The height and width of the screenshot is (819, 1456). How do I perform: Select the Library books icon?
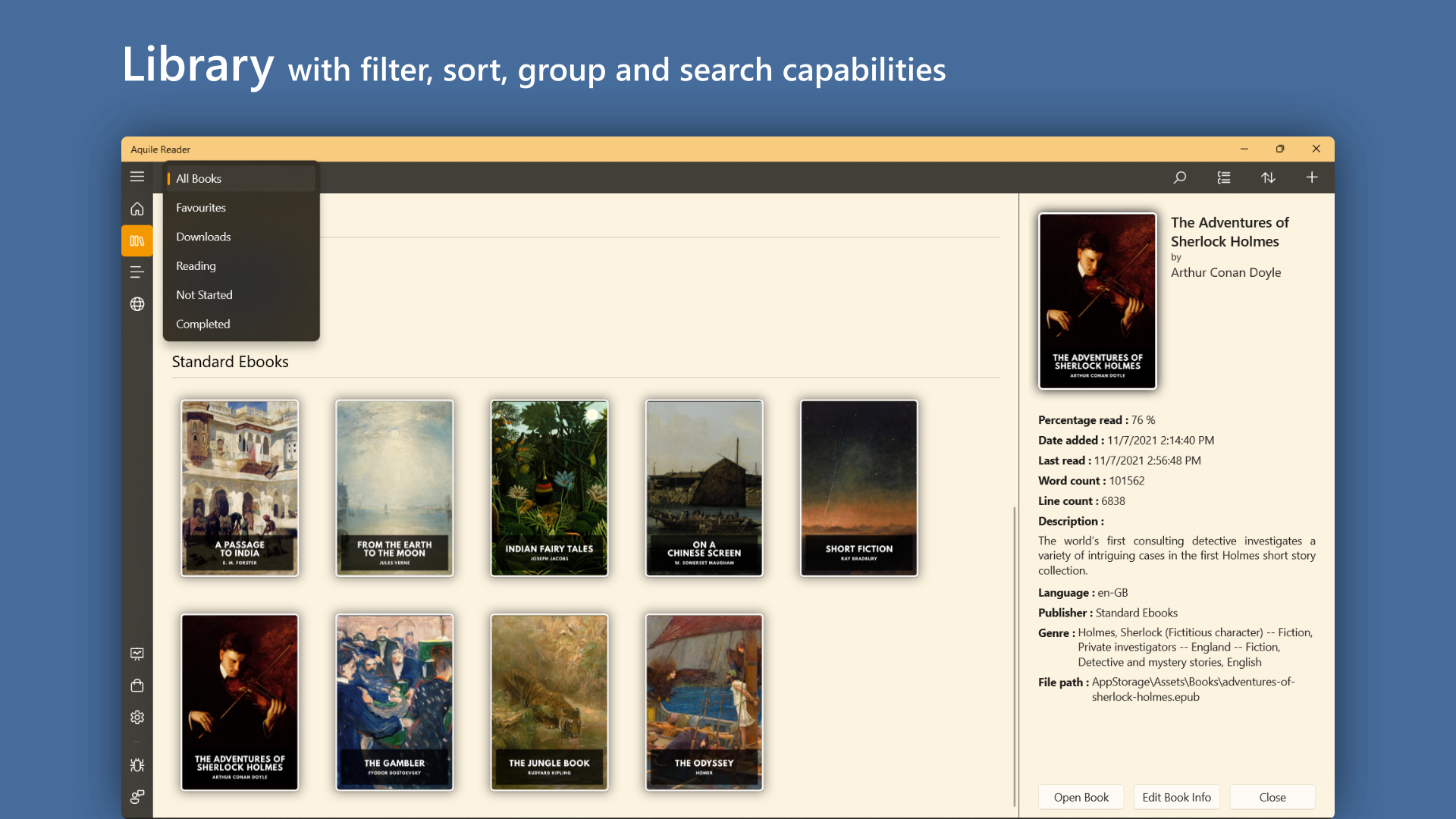tap(137, 240)
